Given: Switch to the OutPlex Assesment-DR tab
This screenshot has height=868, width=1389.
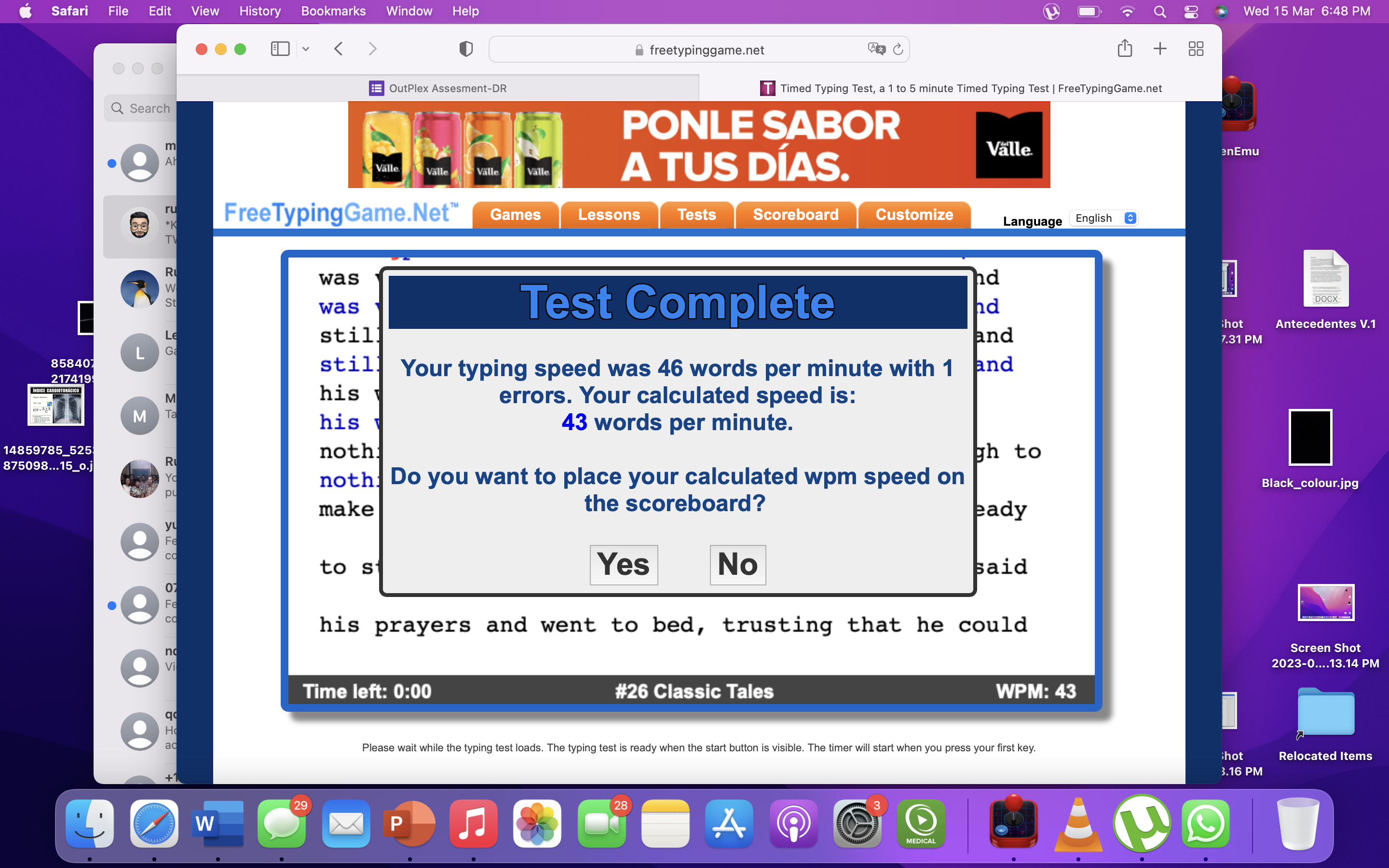Looking at the screenshot, I should (x=438, y=88).
